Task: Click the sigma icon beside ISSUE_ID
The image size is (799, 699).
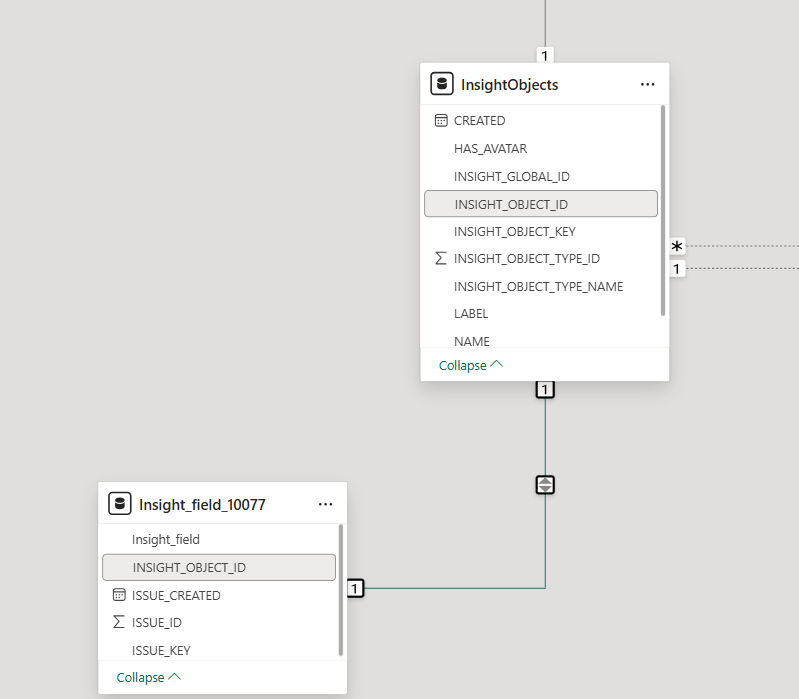Action: (x=119, y=622)
